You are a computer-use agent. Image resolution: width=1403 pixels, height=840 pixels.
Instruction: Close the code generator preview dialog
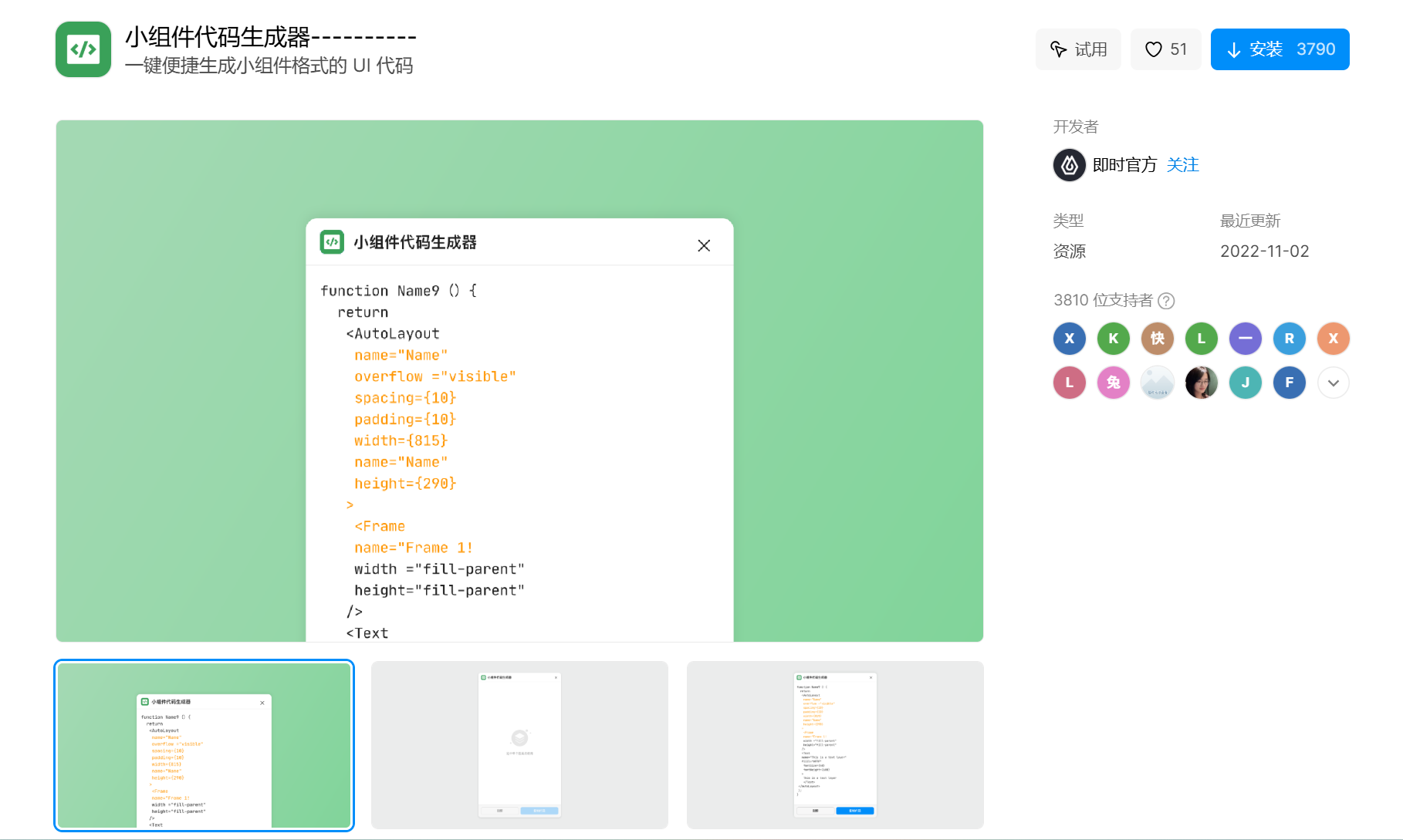coord(704,245)
